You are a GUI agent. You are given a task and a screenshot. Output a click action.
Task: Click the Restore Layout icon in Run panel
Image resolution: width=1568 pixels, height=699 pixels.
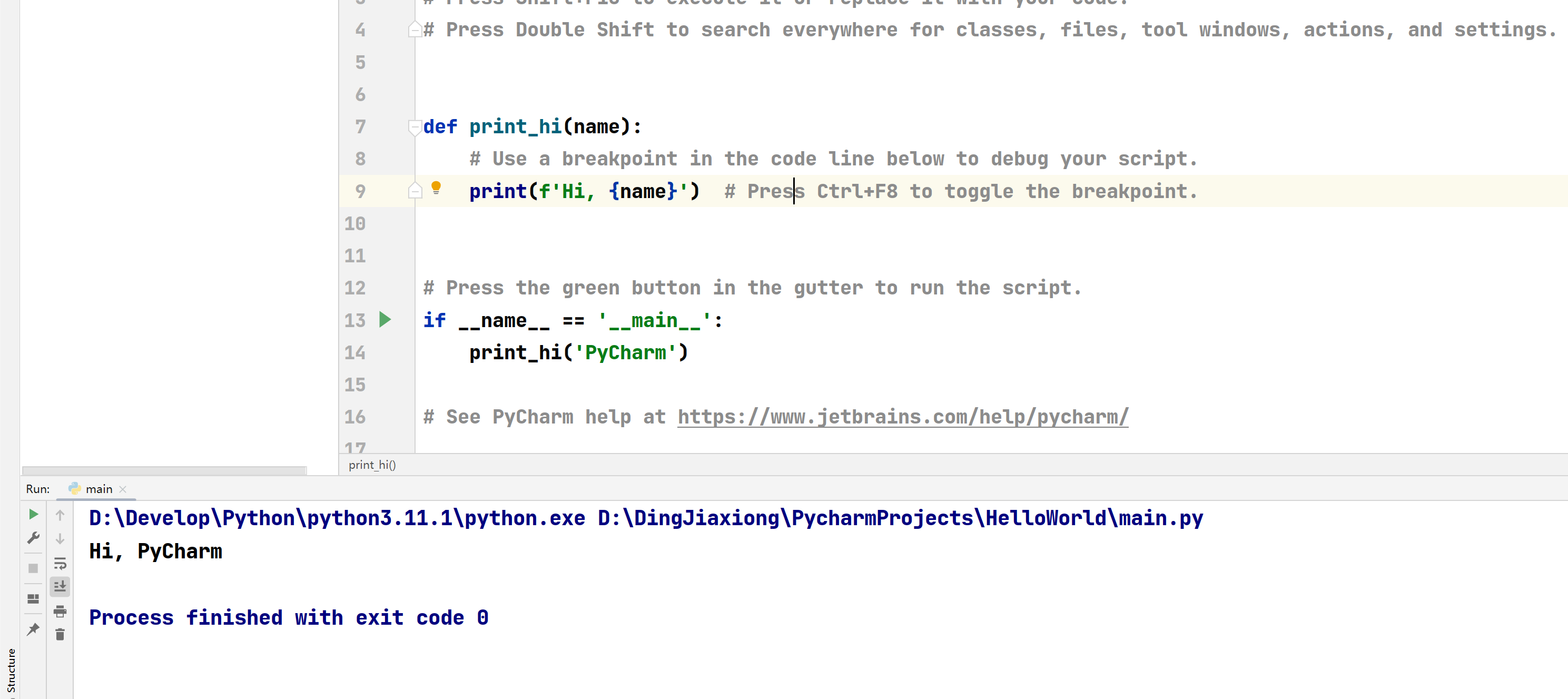click(34, 598)
